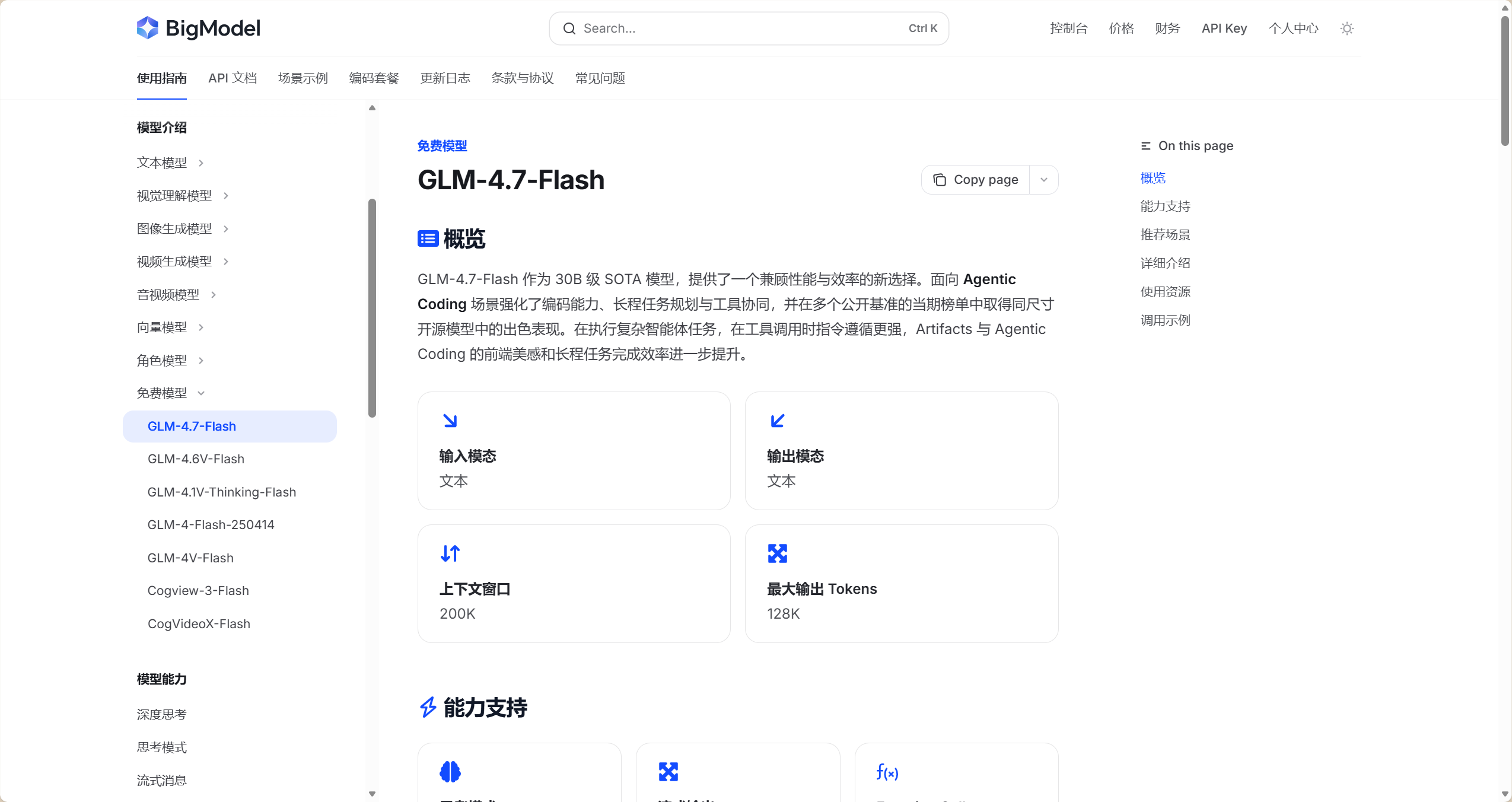The width and height of the screenshot is (1512, 802).
Task: Open the 编码套餐 tab
Action: (374, 78)
